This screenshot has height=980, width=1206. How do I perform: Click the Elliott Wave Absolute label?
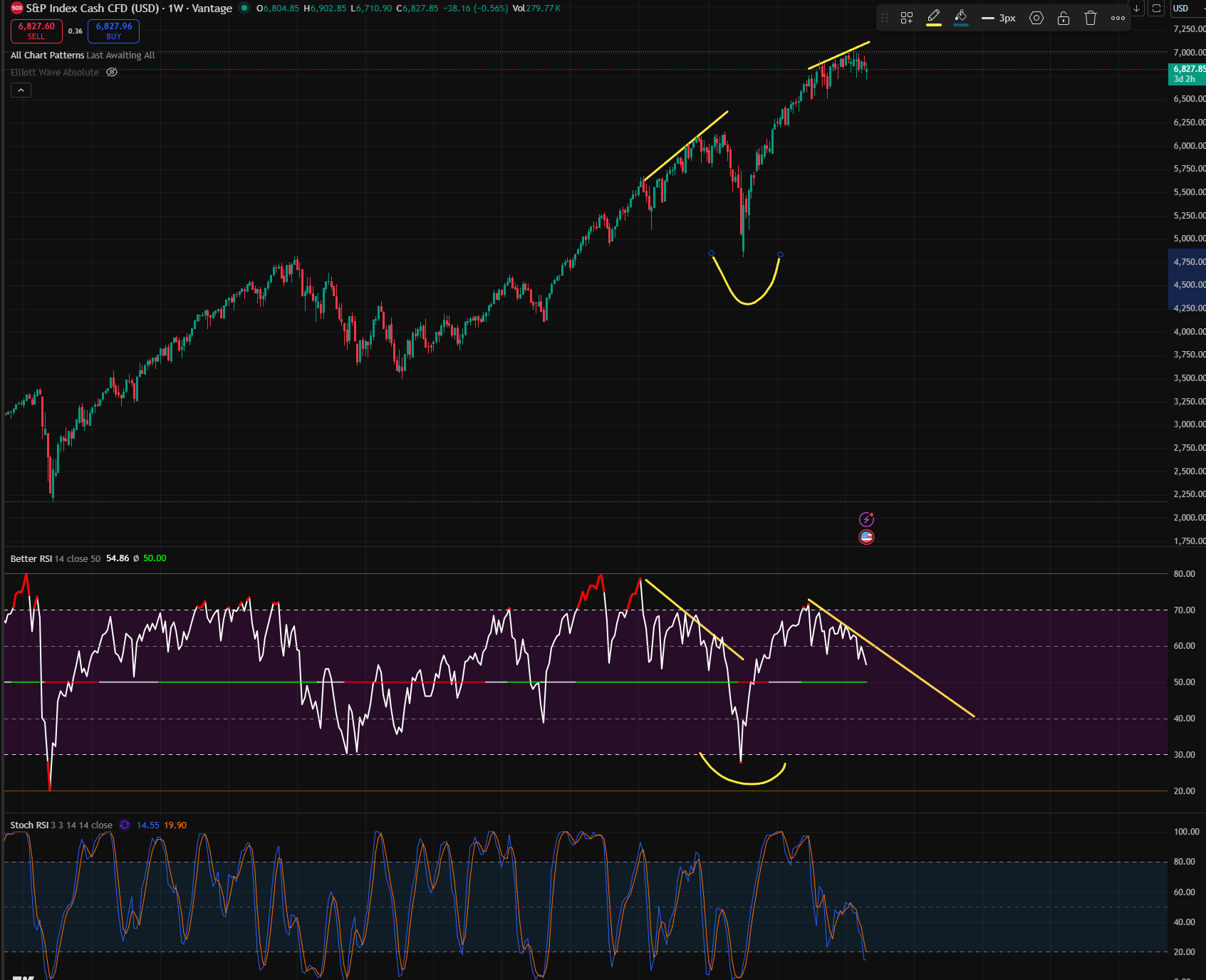[x=55, y=72]
